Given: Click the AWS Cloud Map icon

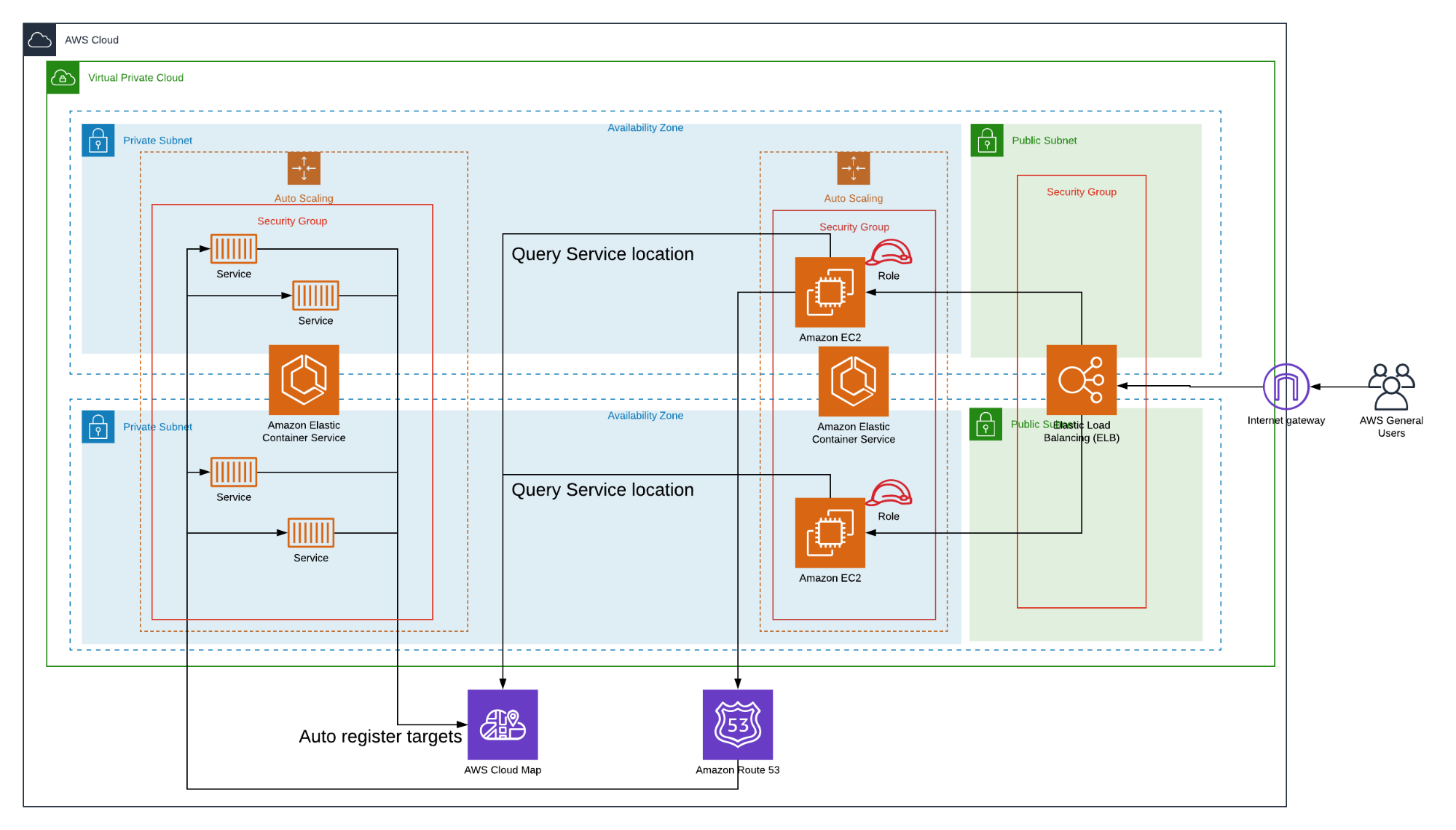Looking at the screenshot, I should 502,724.
